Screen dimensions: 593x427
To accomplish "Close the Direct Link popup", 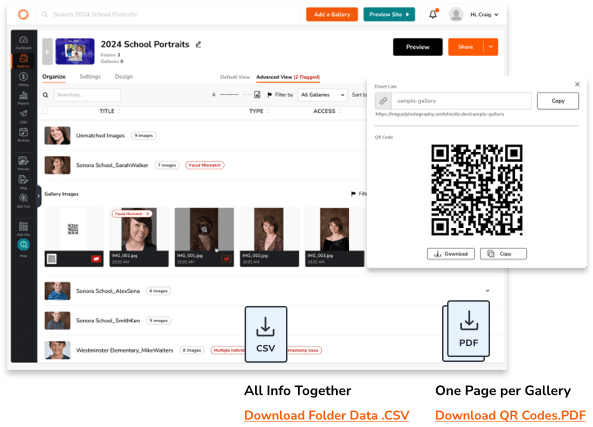I will point(577,84).
